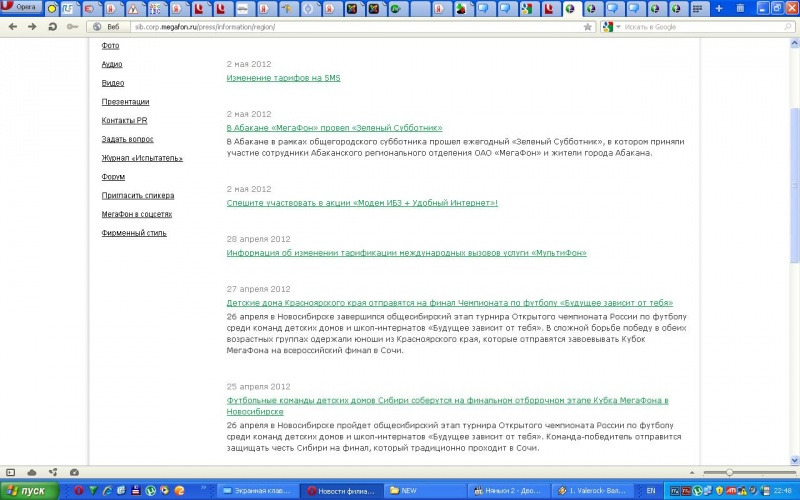Select «Презентации» in the left sidebar
Screen dimensions: 800x500
click(125, 102)
